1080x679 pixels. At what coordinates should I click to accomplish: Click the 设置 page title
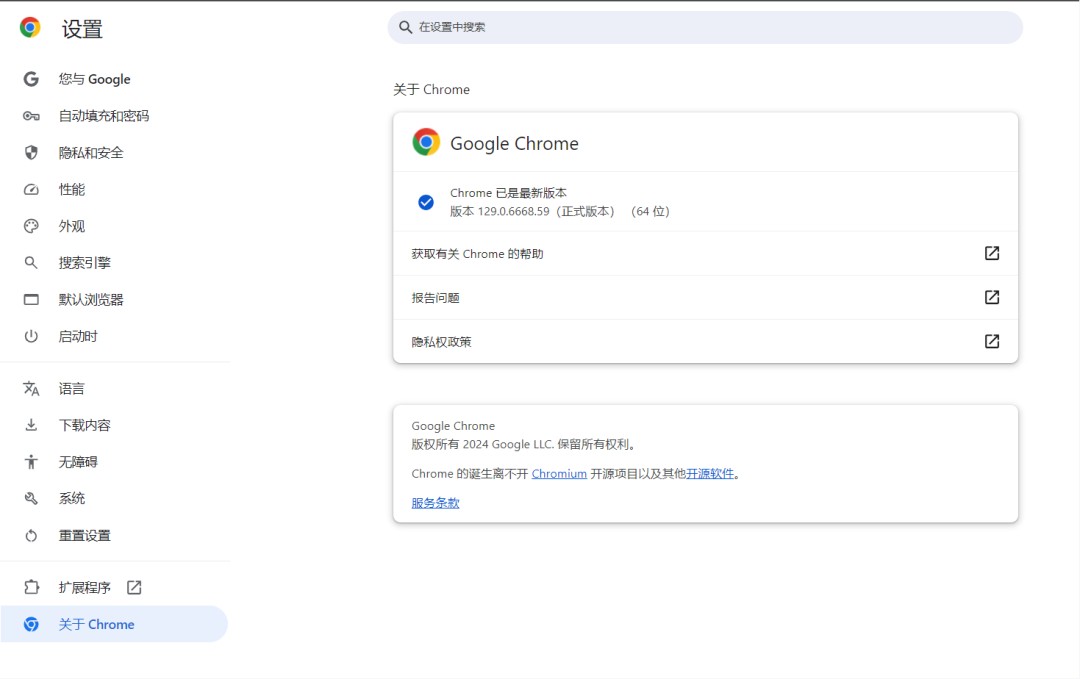(x=82, y=29)
